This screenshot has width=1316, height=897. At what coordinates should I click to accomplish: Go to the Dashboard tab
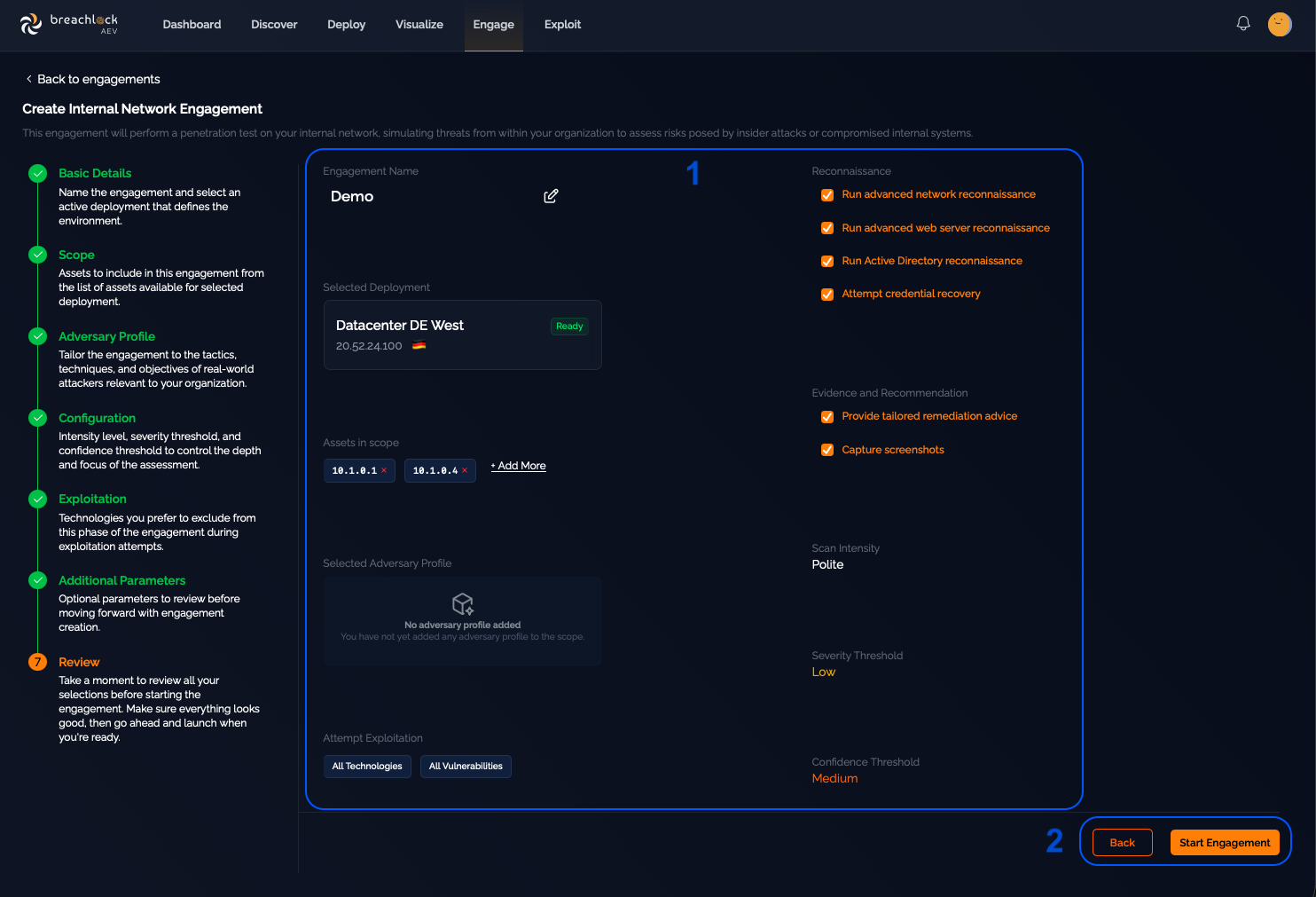click(x=192, y=25)
